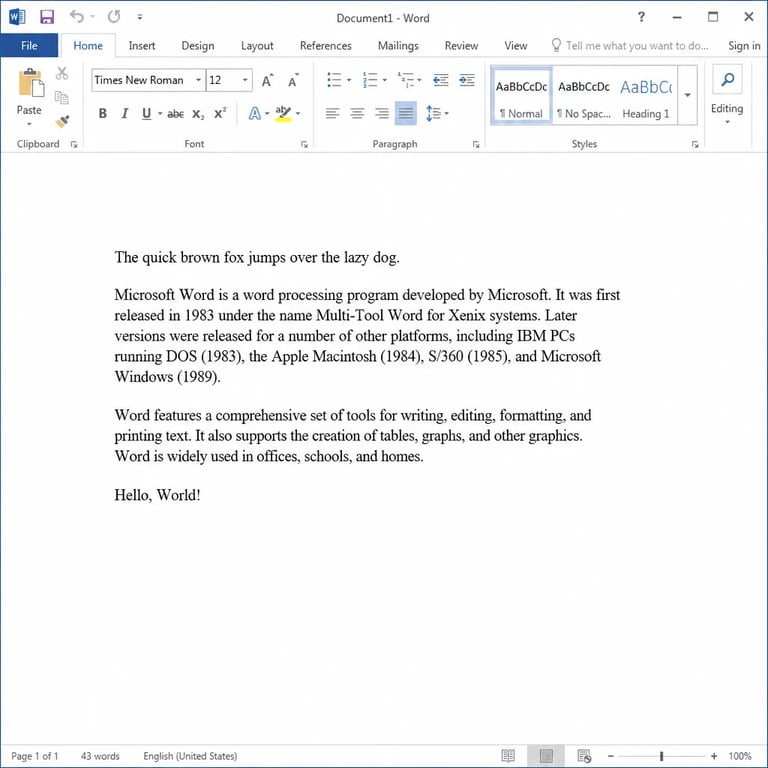Click the Copy icon
Screen dimensions: 768x768
pos(62,97)
